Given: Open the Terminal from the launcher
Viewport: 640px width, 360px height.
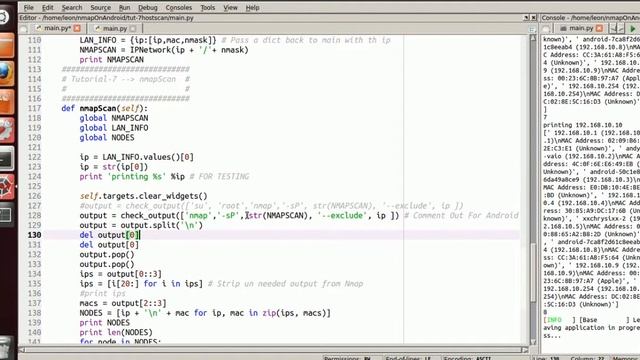Looking at the screenshot, I should [7, 158].
